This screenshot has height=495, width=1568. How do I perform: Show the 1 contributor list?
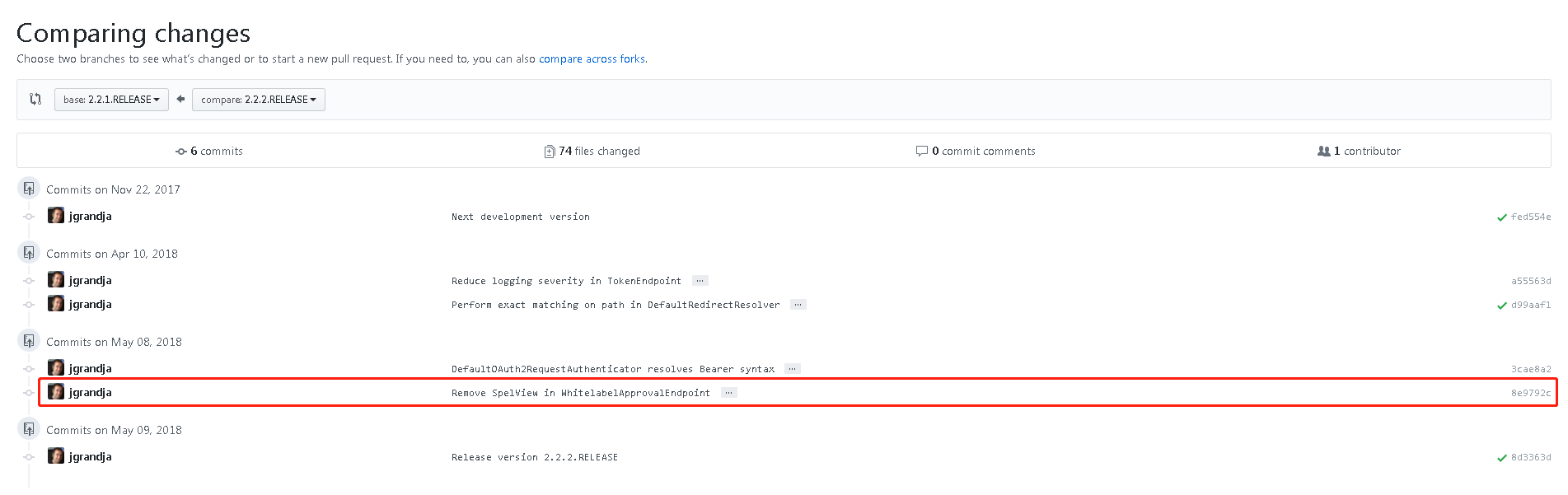pos(1359,152)
